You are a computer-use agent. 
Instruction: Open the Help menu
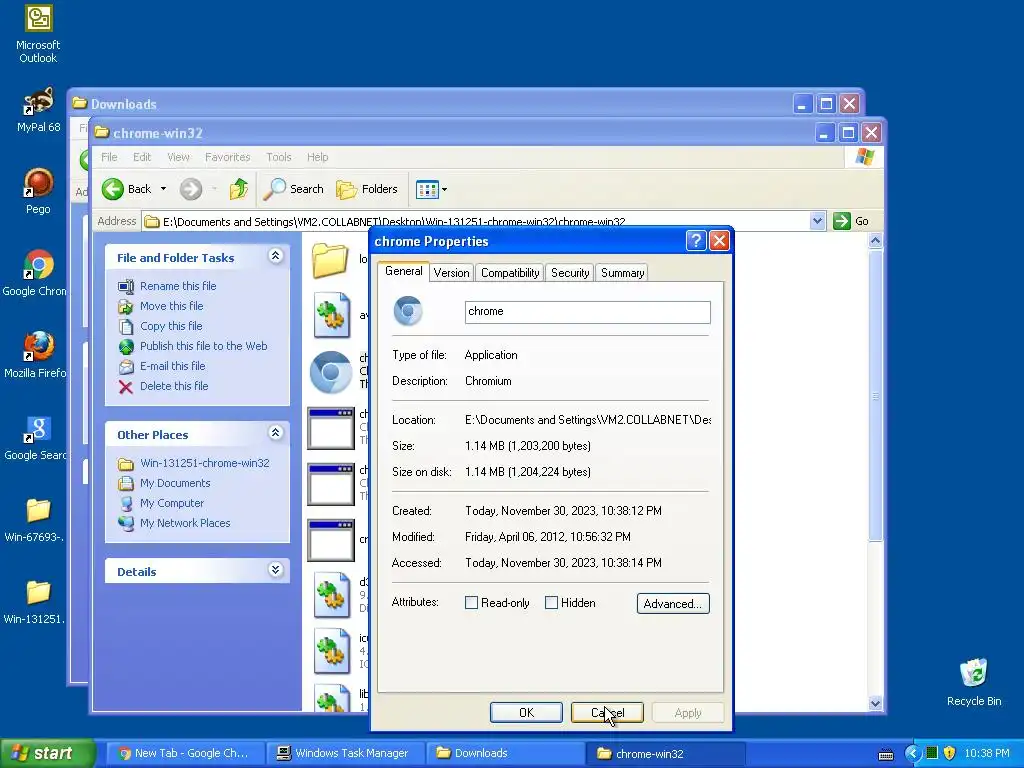point(317,157)
